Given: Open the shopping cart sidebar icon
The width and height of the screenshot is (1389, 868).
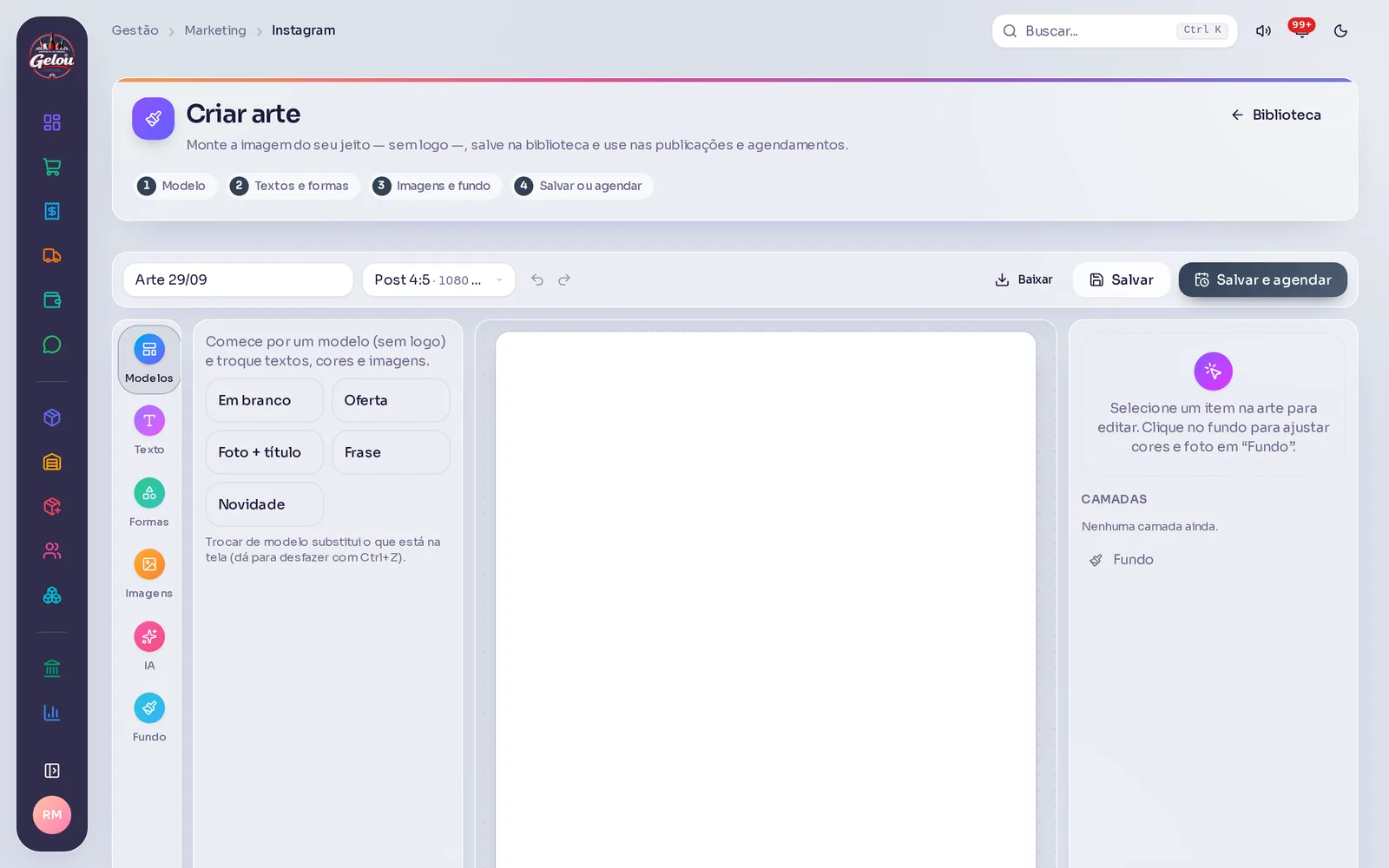Looking at the screenshot, I should pyautogui.click(x=52, y=167).
